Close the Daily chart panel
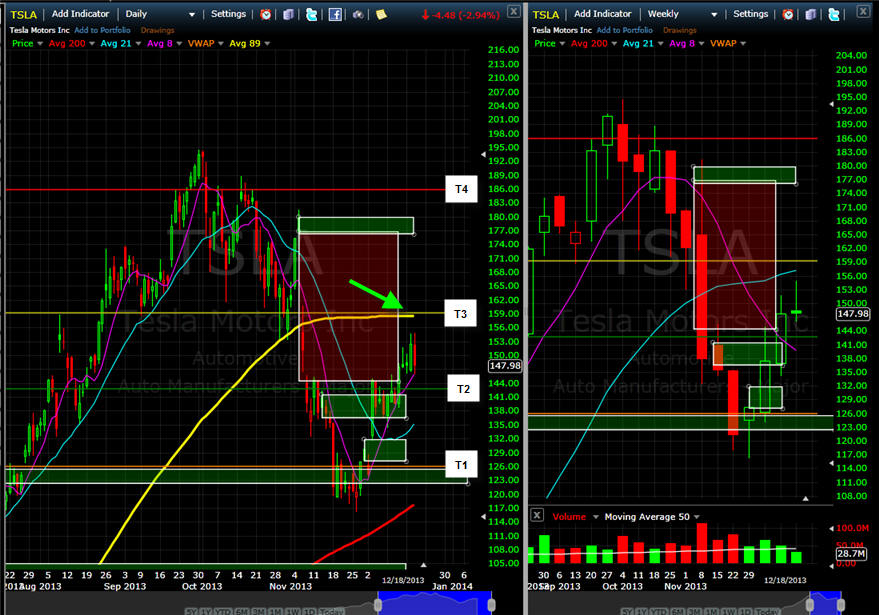879x615 pixels. coord(513,11)
